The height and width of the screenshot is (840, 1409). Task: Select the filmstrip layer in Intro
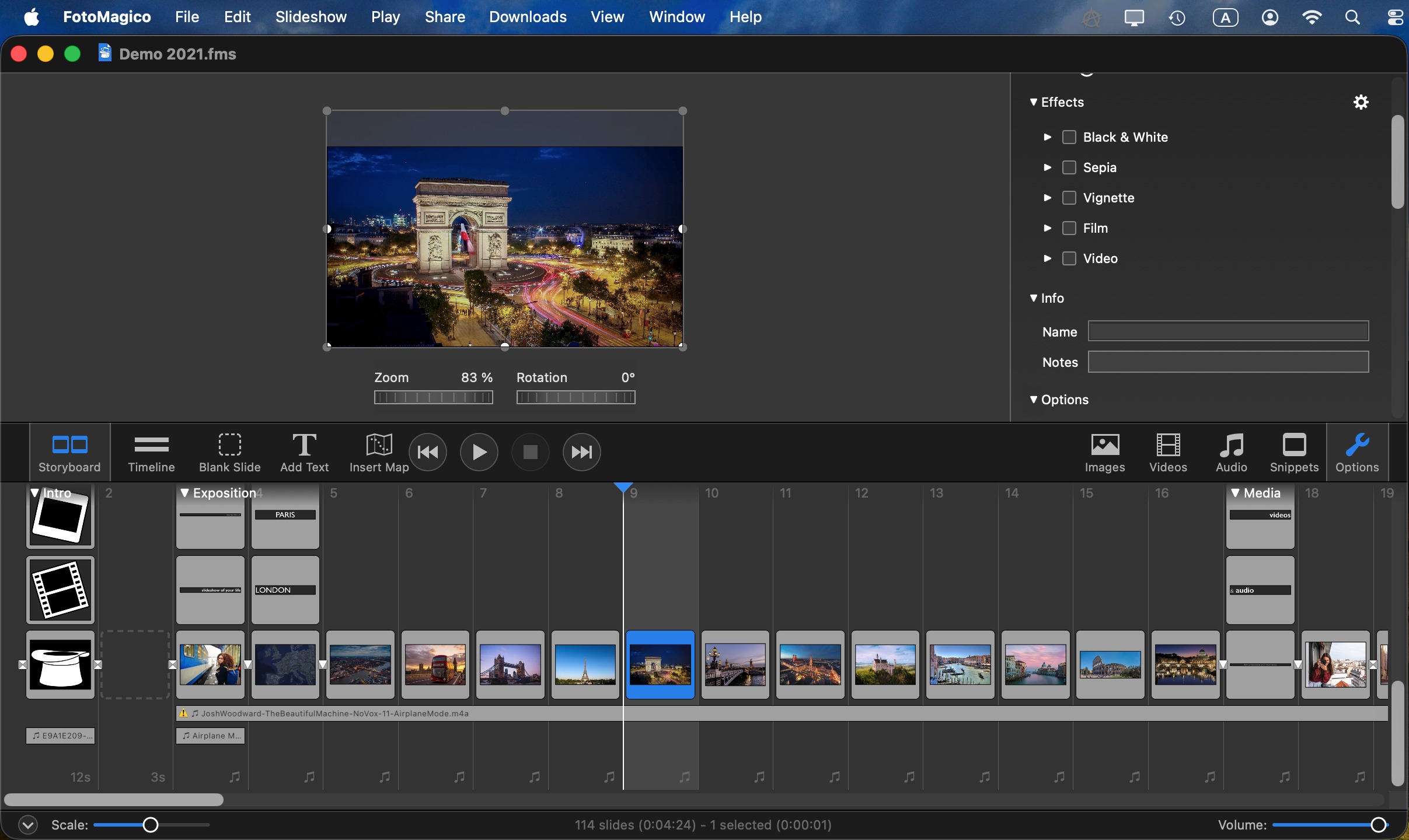(60, 589)
